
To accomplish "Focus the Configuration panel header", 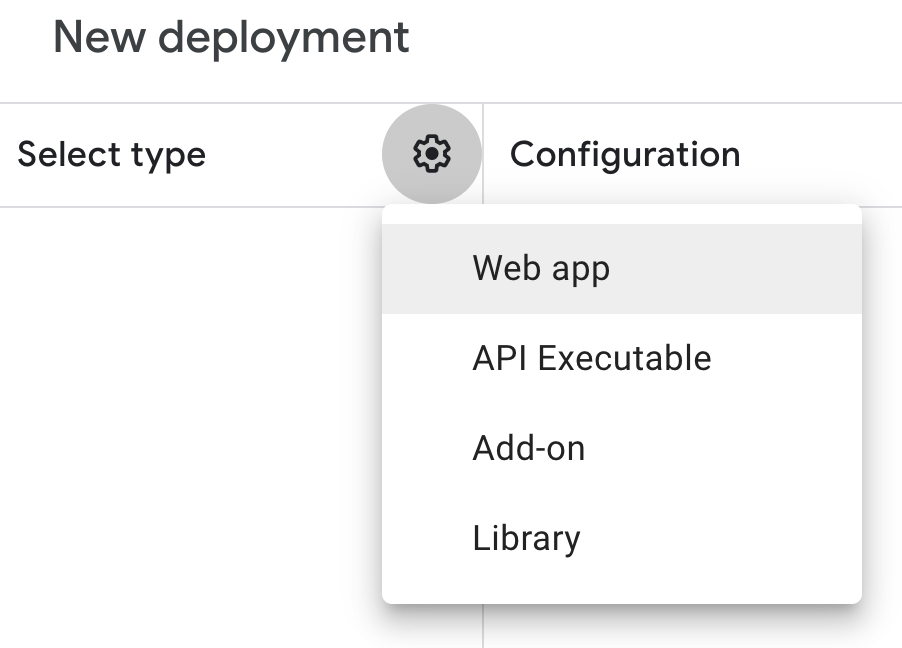I will coord(625,155).
